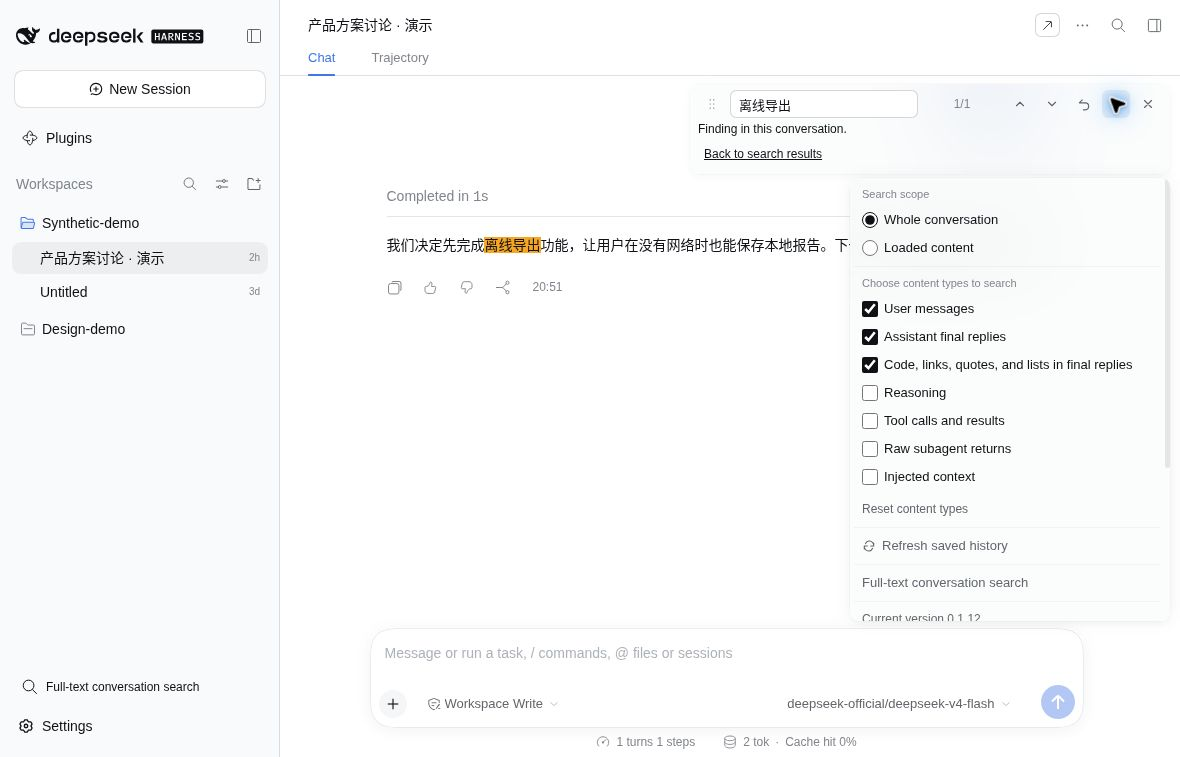Give the reply a thumbs up
Viewport: 1180px width, 757px height.
point(430,287)
